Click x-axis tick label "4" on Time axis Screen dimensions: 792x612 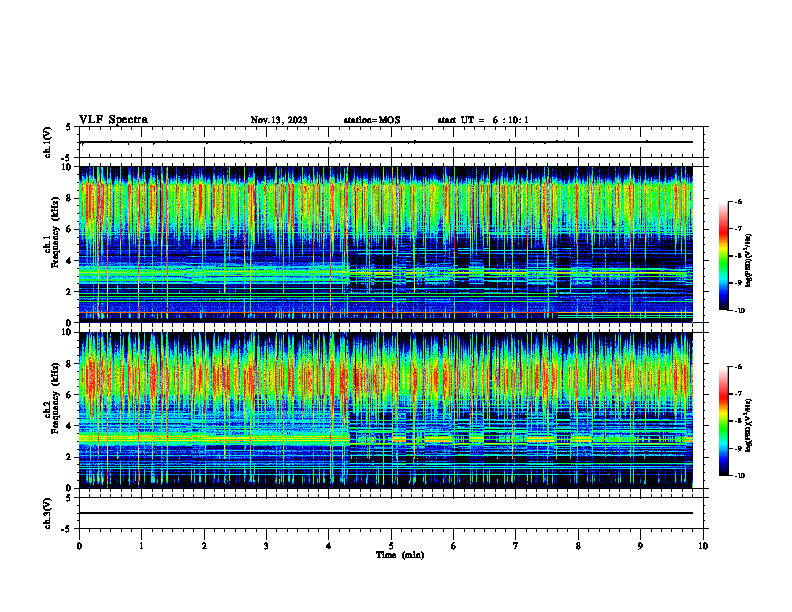(x=329, y=546)
